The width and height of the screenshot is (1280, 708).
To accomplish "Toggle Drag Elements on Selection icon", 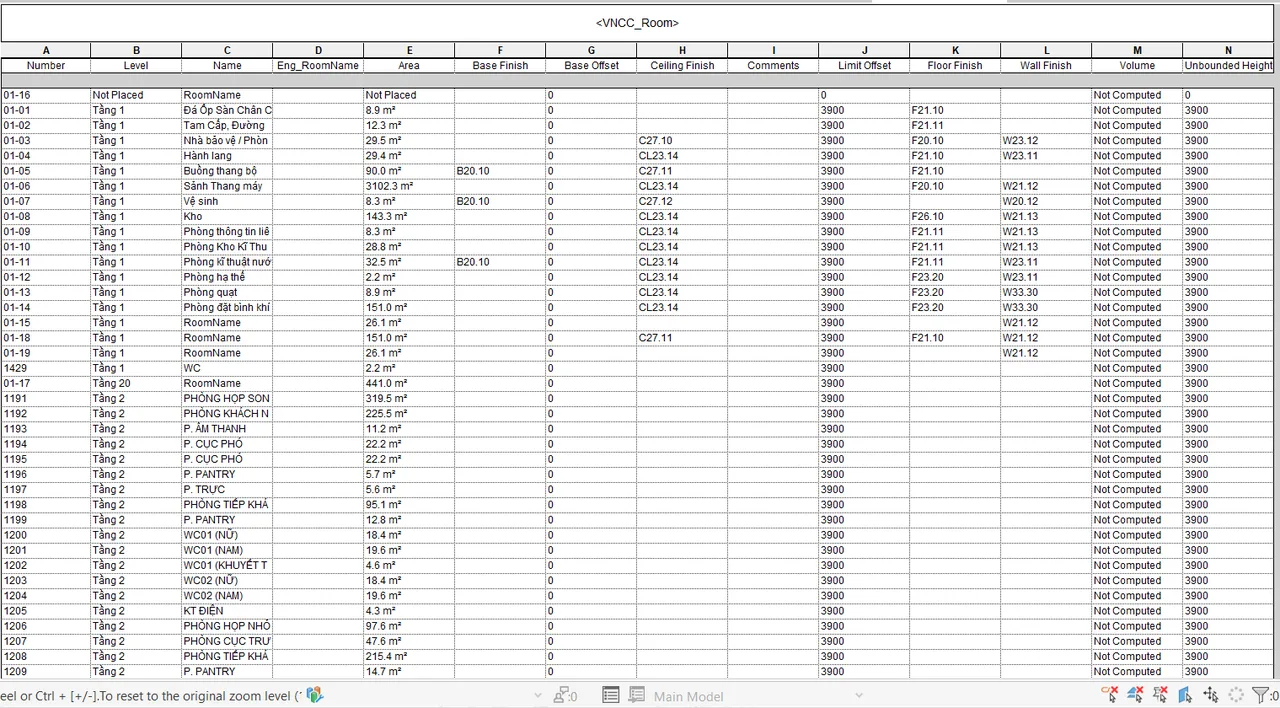I will [1211, 695].
